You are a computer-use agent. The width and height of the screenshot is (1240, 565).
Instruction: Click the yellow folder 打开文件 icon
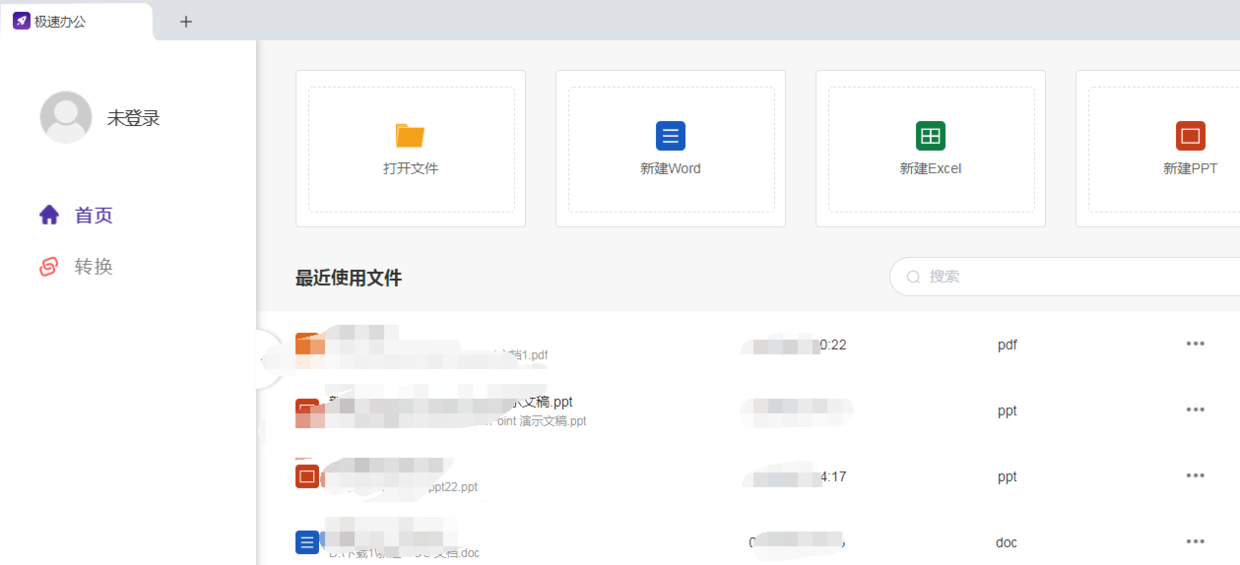tap(410, 135)
